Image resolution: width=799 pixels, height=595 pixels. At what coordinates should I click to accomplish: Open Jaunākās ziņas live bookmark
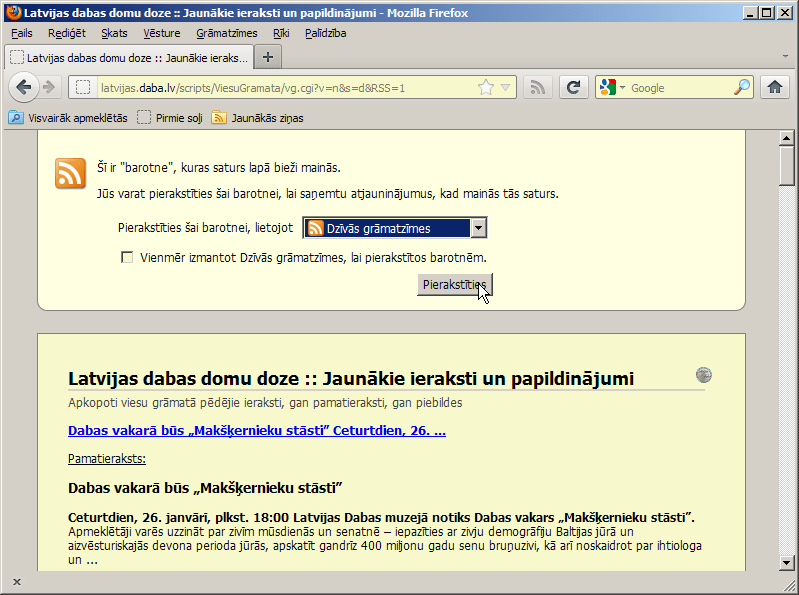257,118
